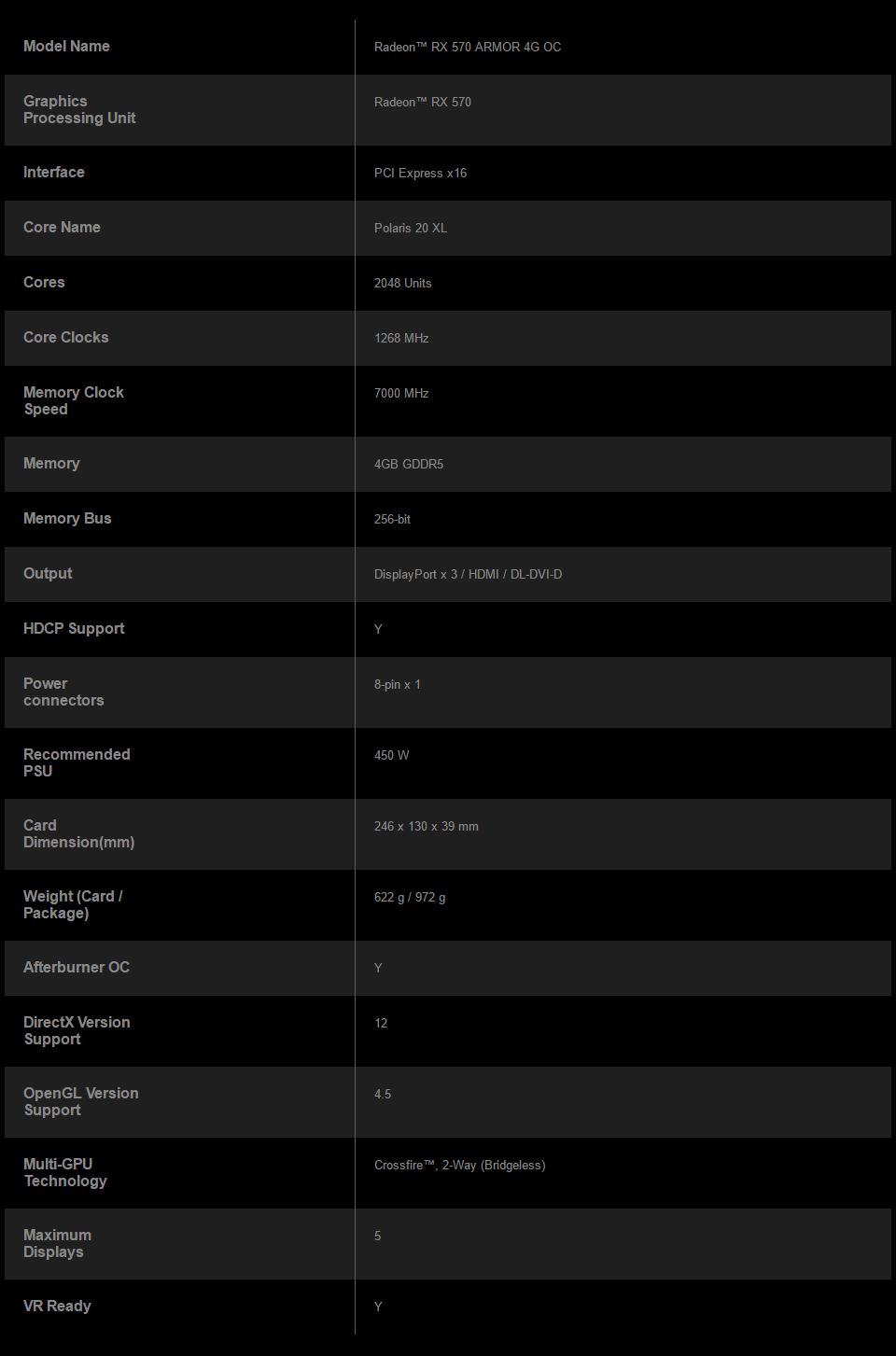Click the 622 g / 972 g weight value
Viewport: 896px width, 1356px height.
point(410,898)
